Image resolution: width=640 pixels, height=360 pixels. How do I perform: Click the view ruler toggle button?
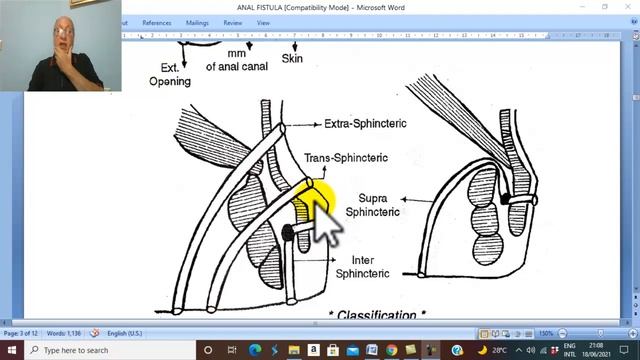pos(636,36)
